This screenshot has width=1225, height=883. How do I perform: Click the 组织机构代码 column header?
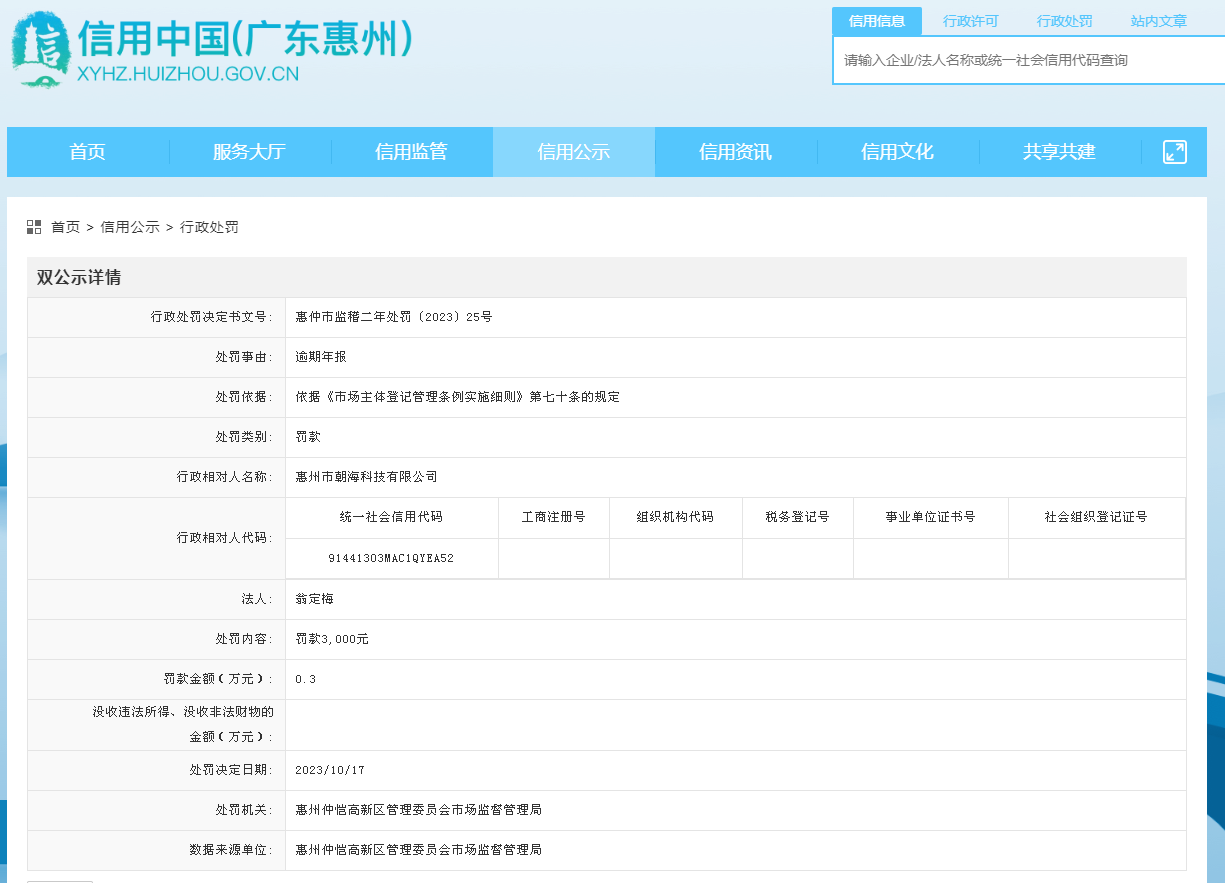(x=676, y=517)
